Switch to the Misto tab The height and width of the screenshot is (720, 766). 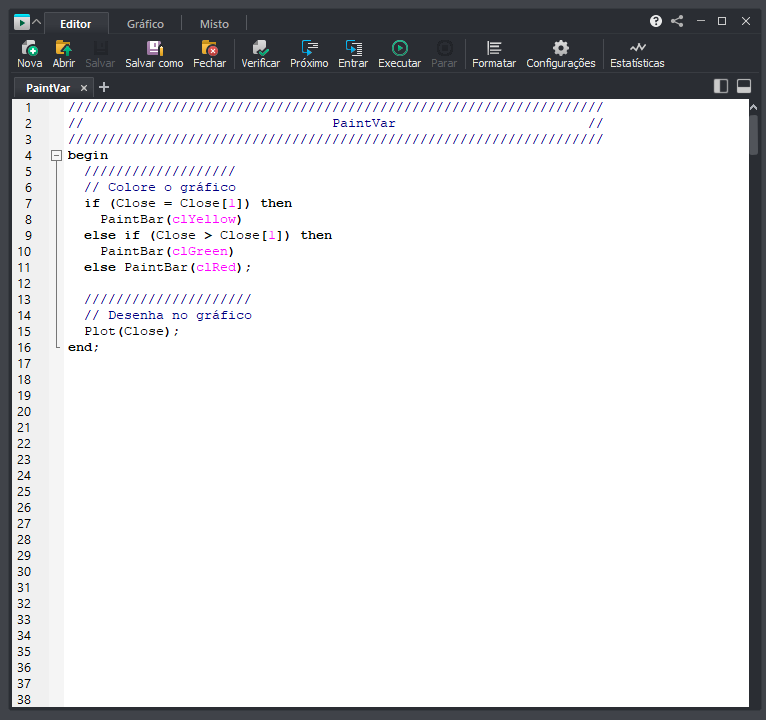(x=214, y=24)
